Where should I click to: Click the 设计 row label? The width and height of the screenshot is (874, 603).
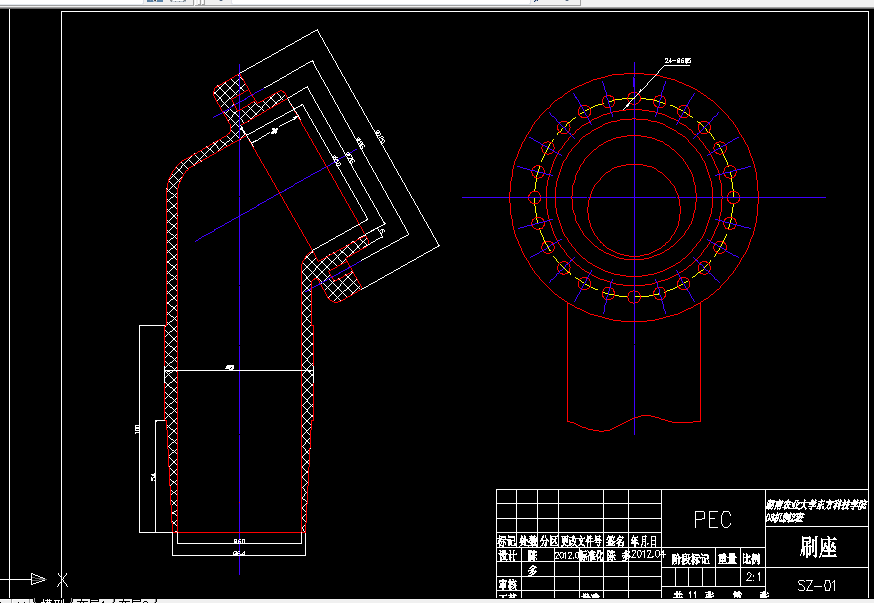tap(507, 555)
